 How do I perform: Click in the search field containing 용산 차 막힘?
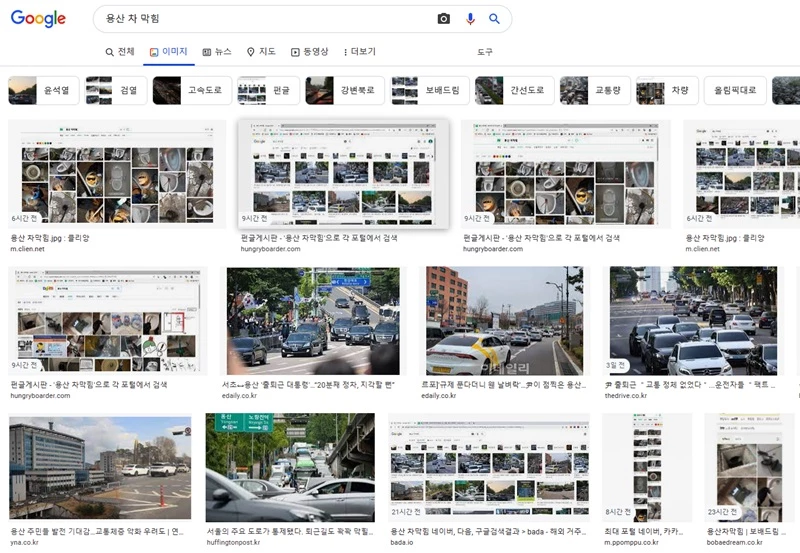click(260, 19)
